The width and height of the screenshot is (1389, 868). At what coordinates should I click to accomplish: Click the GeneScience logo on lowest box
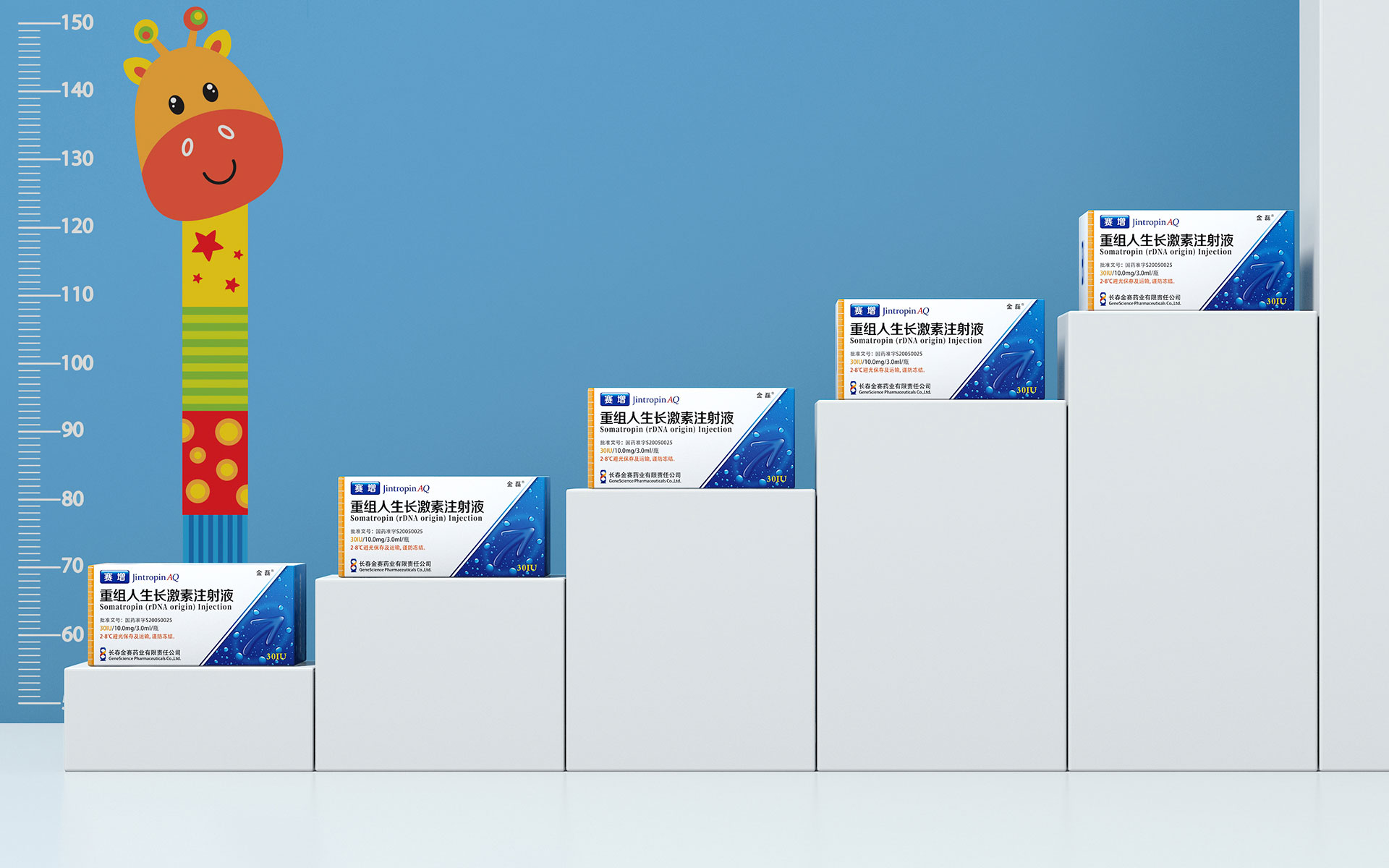click(103, 654)
